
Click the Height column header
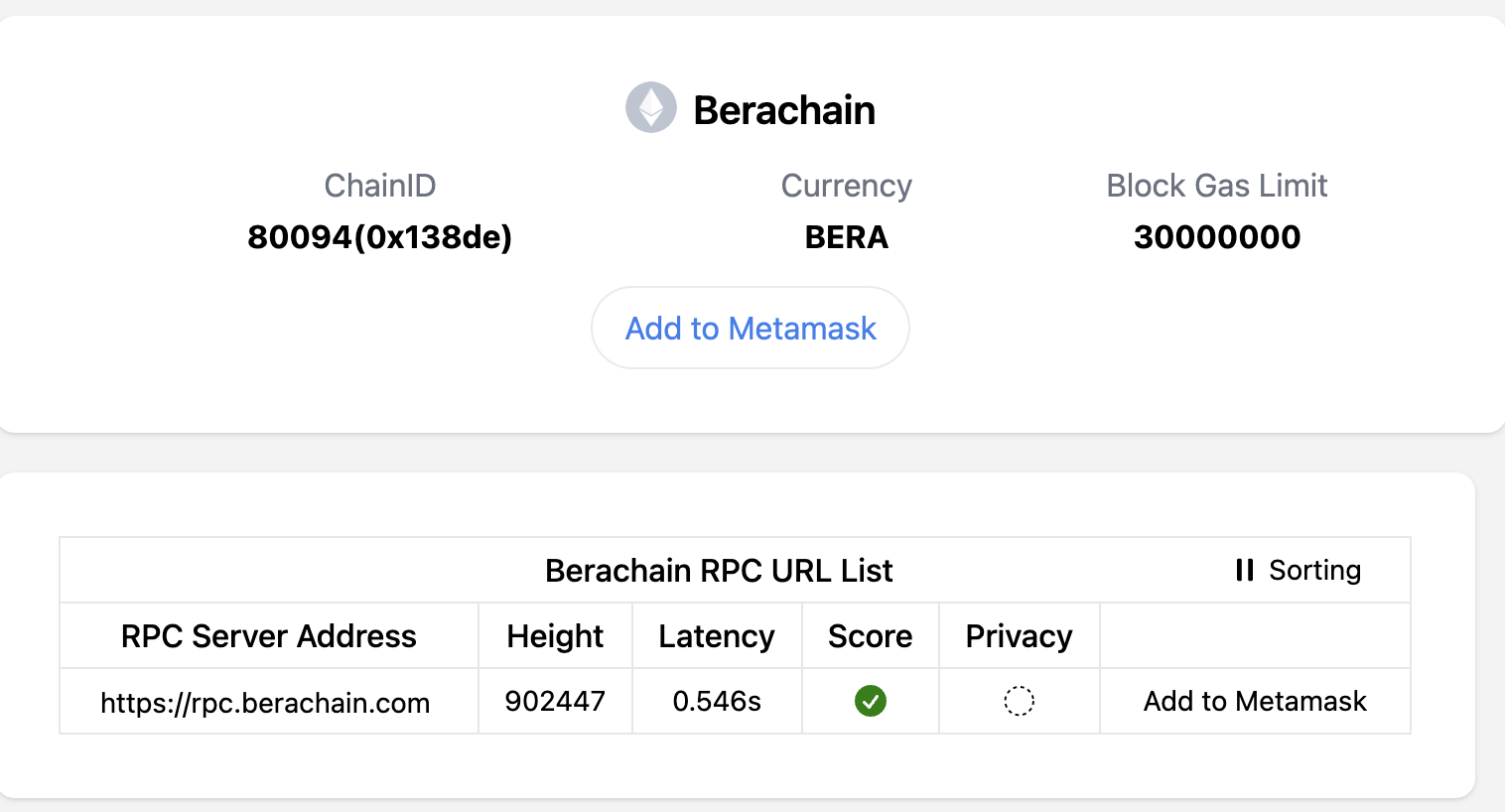[555, 635]
